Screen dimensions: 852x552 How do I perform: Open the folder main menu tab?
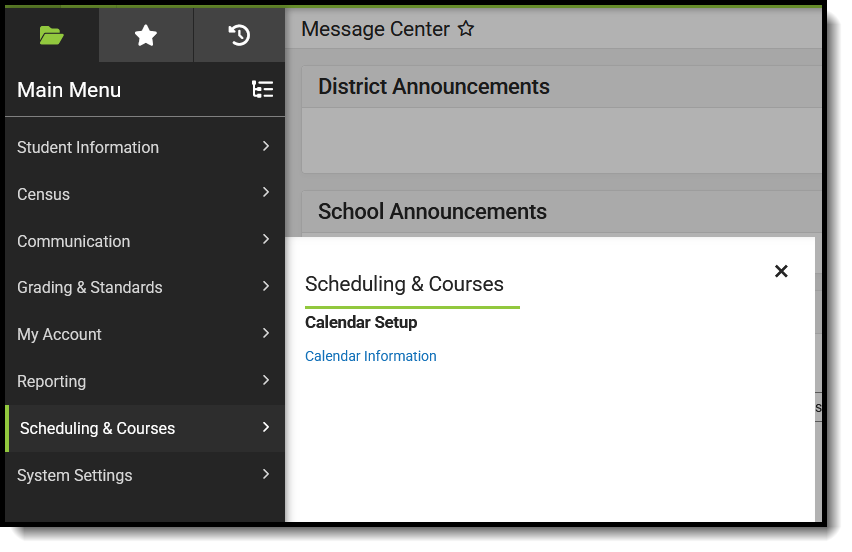point(51,36)
